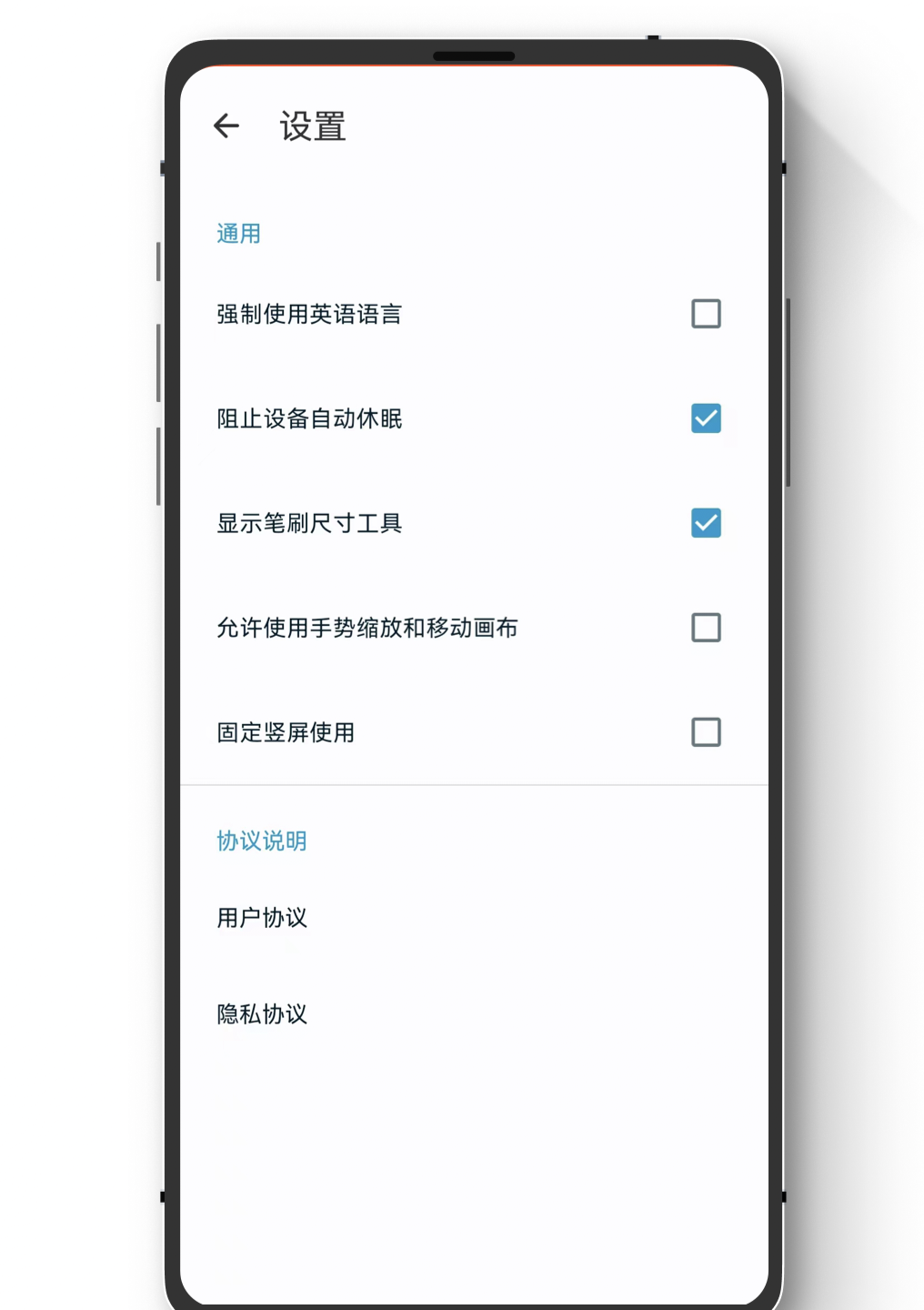Click the empty box beside 固定竖屏使用
This screenshot has width=924, height=1310.
706,732
